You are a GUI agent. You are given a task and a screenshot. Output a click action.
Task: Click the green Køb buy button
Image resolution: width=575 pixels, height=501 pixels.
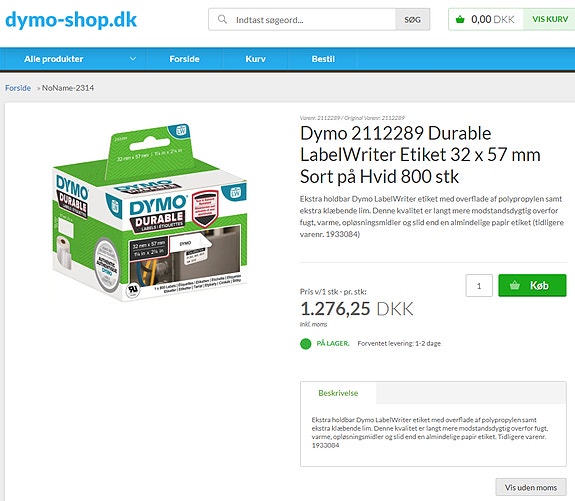532,285
